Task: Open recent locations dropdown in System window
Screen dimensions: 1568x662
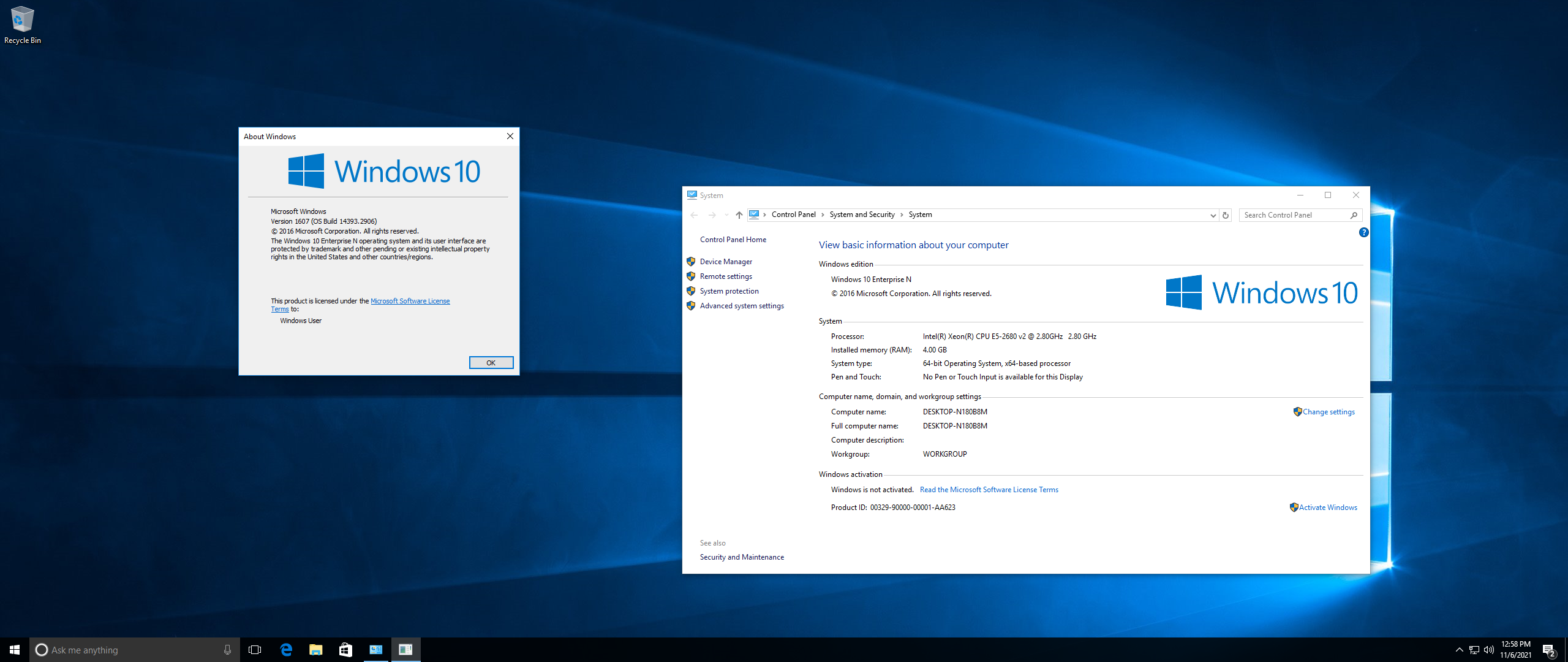Action: pos(726,215)
